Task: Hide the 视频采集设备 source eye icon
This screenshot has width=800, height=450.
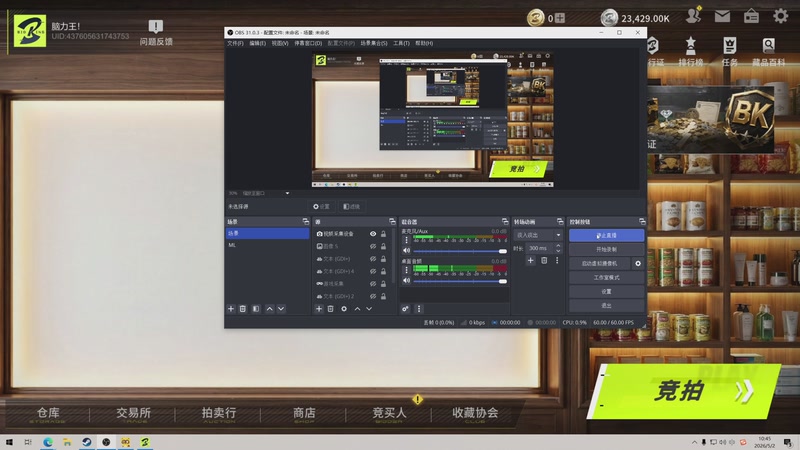Action: click(x=373, y=234)
